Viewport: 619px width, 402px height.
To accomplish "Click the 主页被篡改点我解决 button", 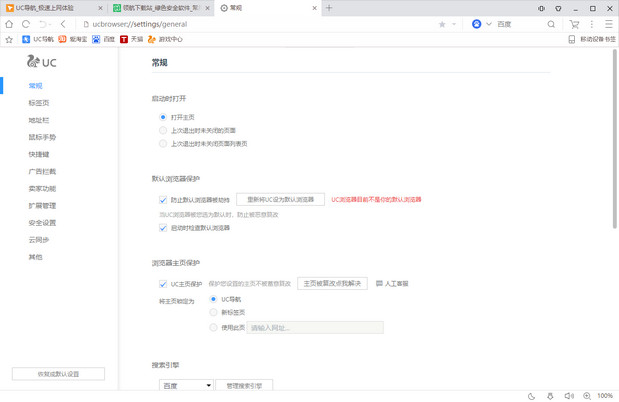I will click(332, 284).
